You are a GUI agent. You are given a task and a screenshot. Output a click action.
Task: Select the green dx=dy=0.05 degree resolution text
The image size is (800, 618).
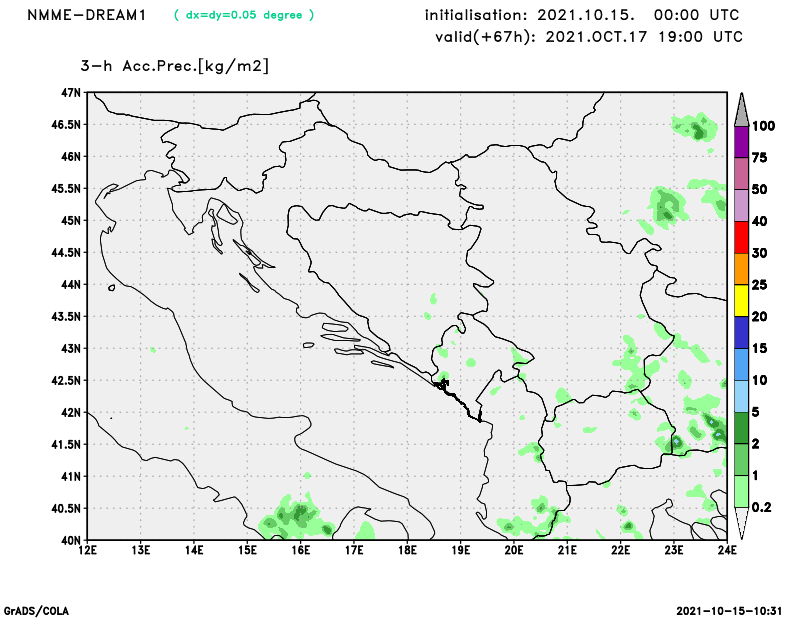[x=244, y=15]
